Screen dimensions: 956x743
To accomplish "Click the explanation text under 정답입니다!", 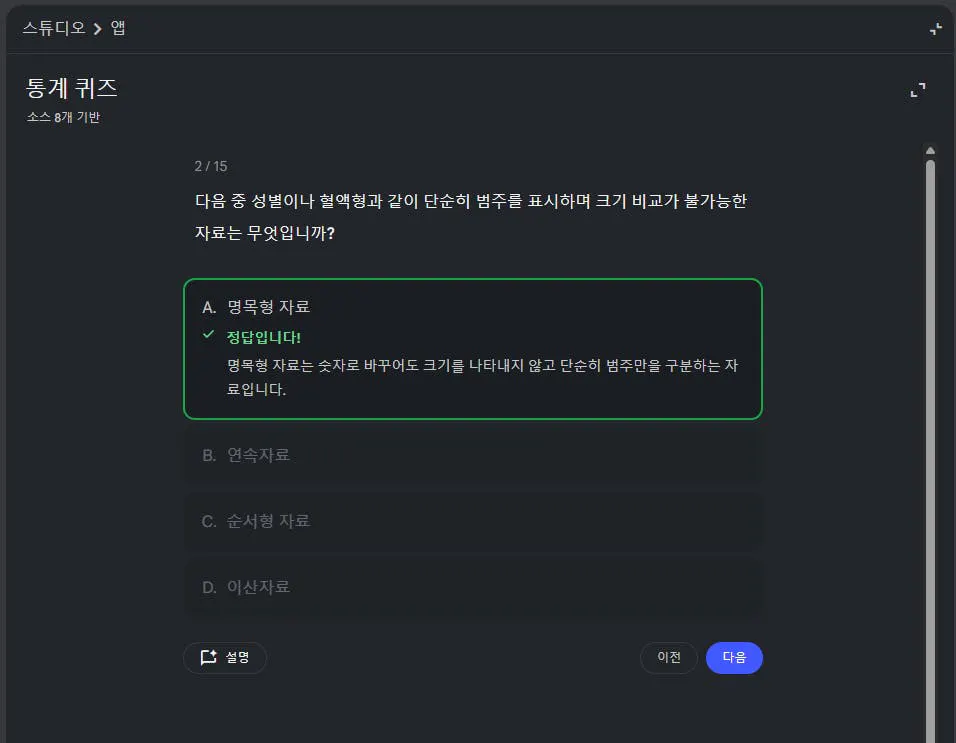I will [x=482, y=377].
